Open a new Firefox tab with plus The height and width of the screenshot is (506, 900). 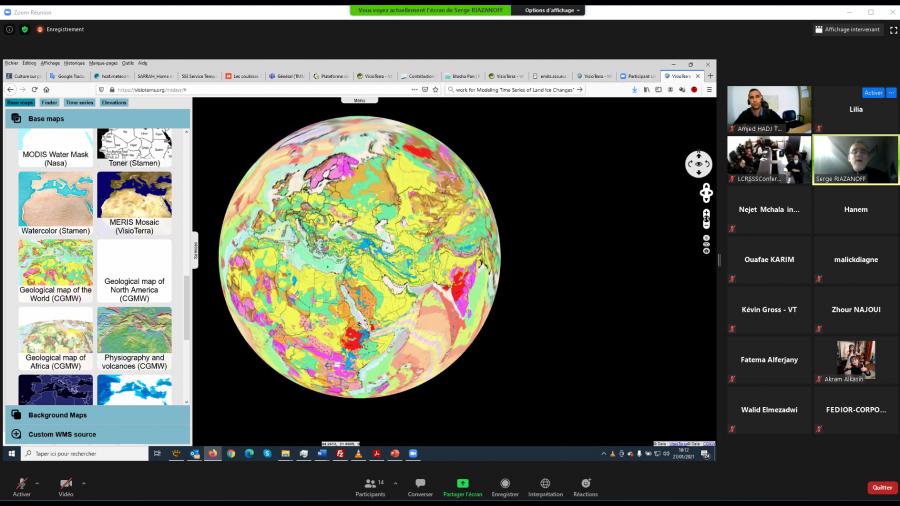[x=710, y=76]
